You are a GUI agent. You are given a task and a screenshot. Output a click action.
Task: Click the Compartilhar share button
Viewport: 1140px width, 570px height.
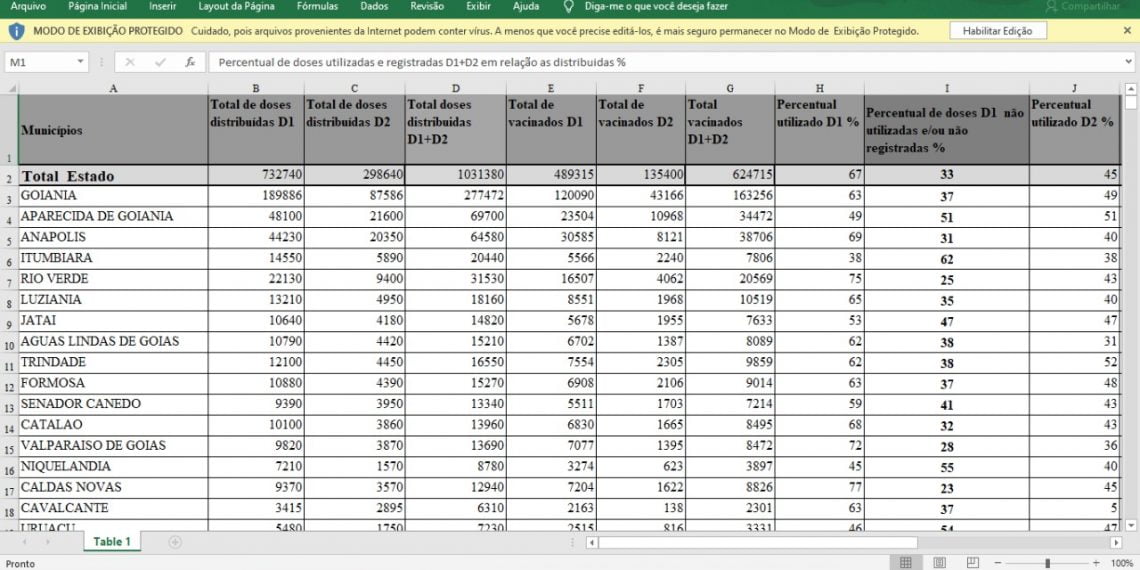(x=1083, y=7)
